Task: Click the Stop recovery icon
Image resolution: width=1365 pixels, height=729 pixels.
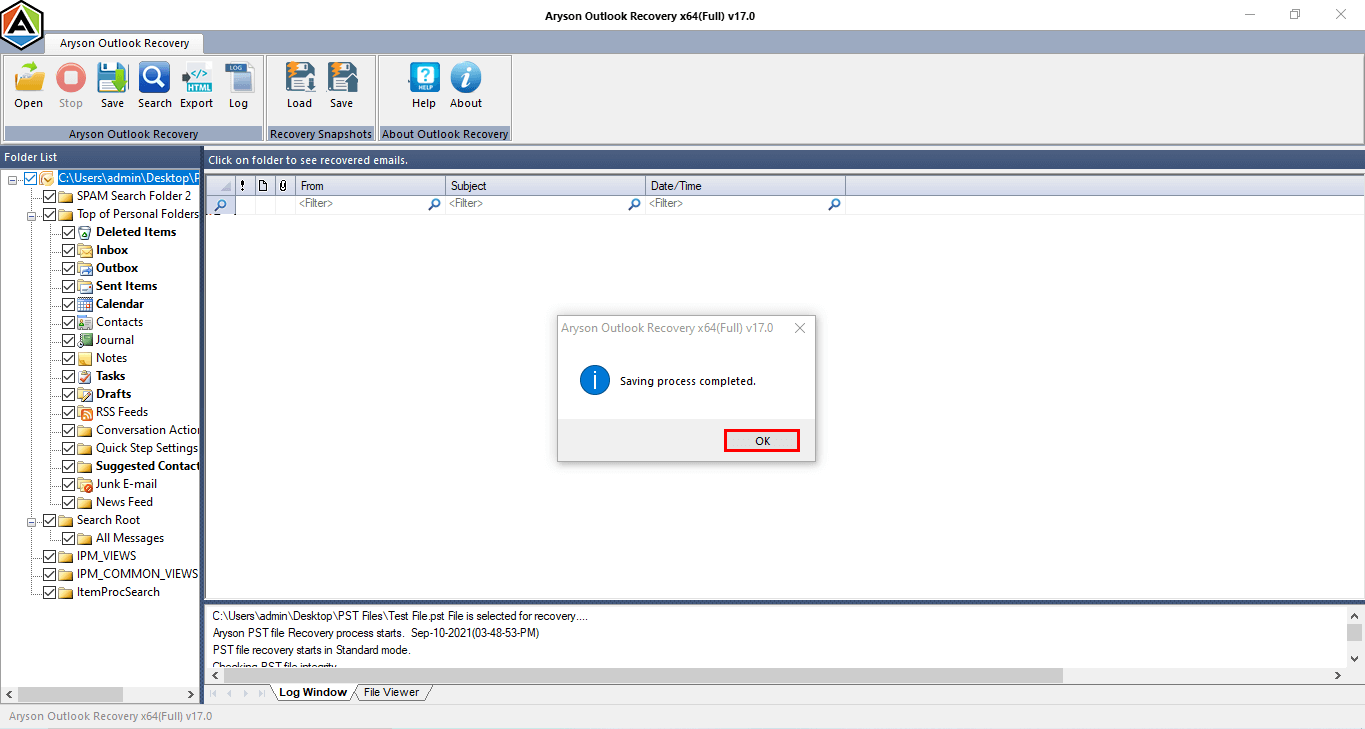Action: 71,85
